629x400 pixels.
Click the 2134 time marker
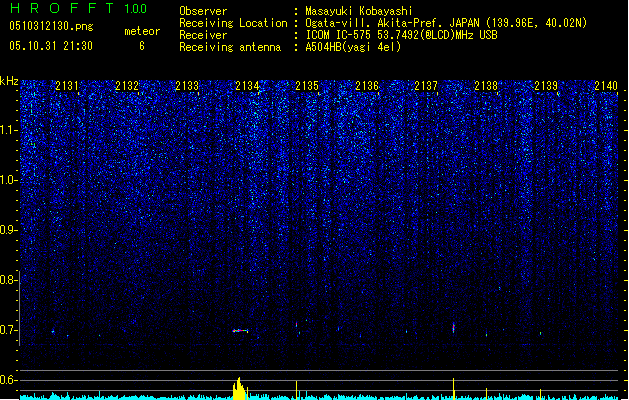[247, 86]
